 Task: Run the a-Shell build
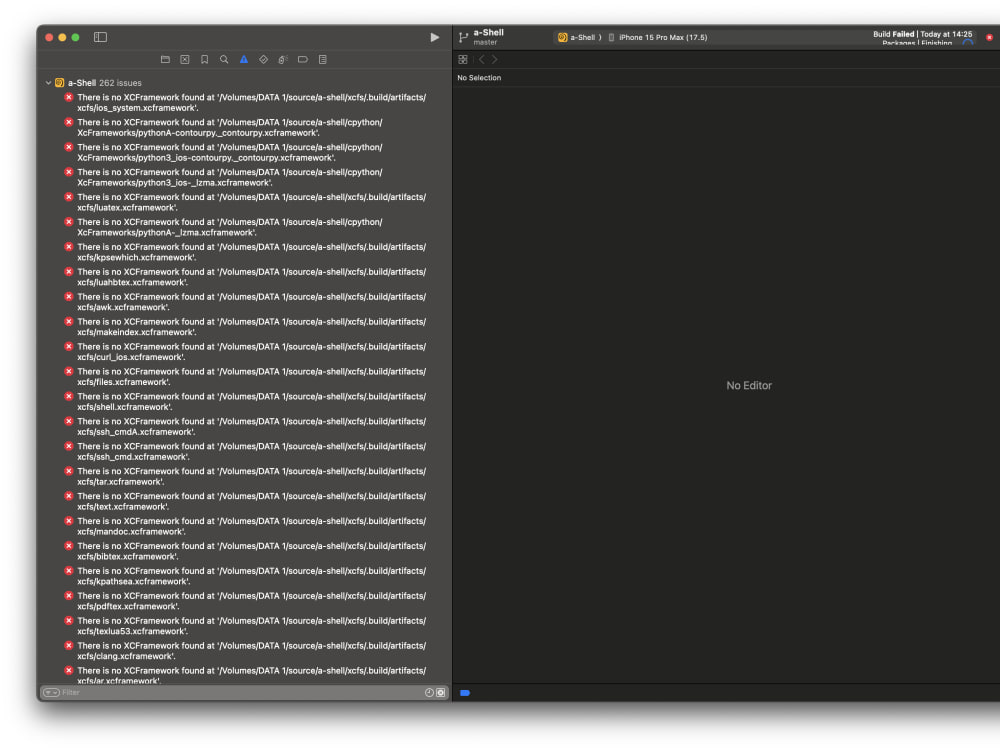434,37
